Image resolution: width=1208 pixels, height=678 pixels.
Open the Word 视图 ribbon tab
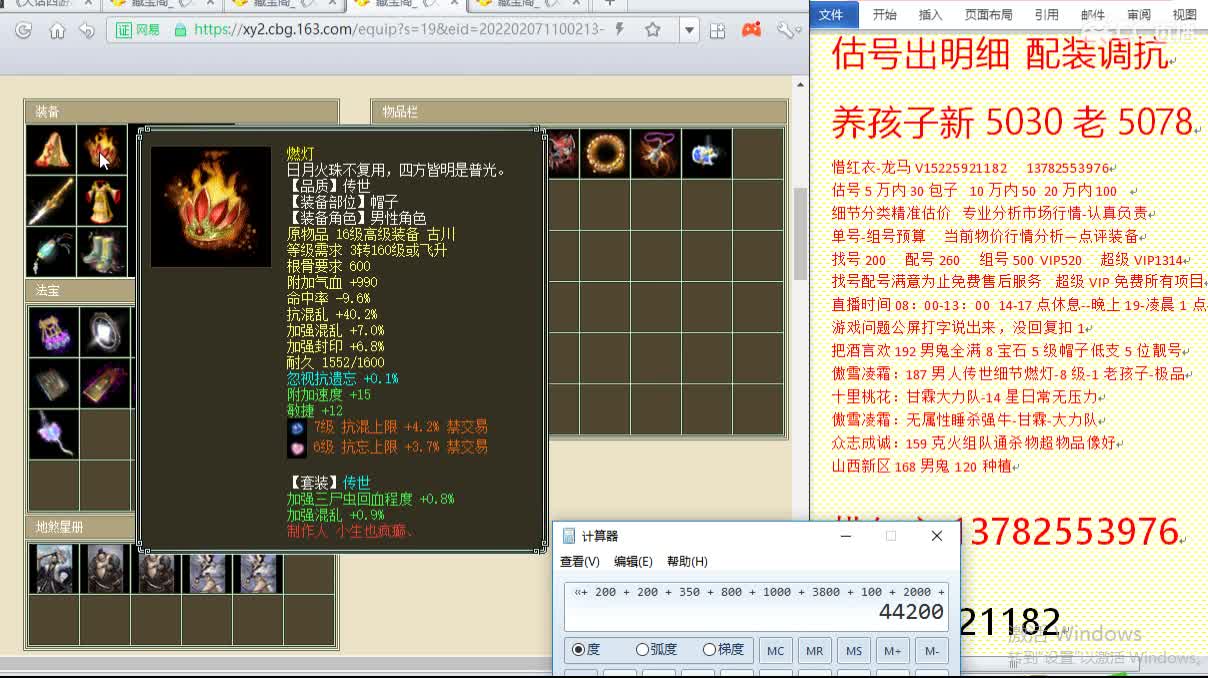(1184, 15)
